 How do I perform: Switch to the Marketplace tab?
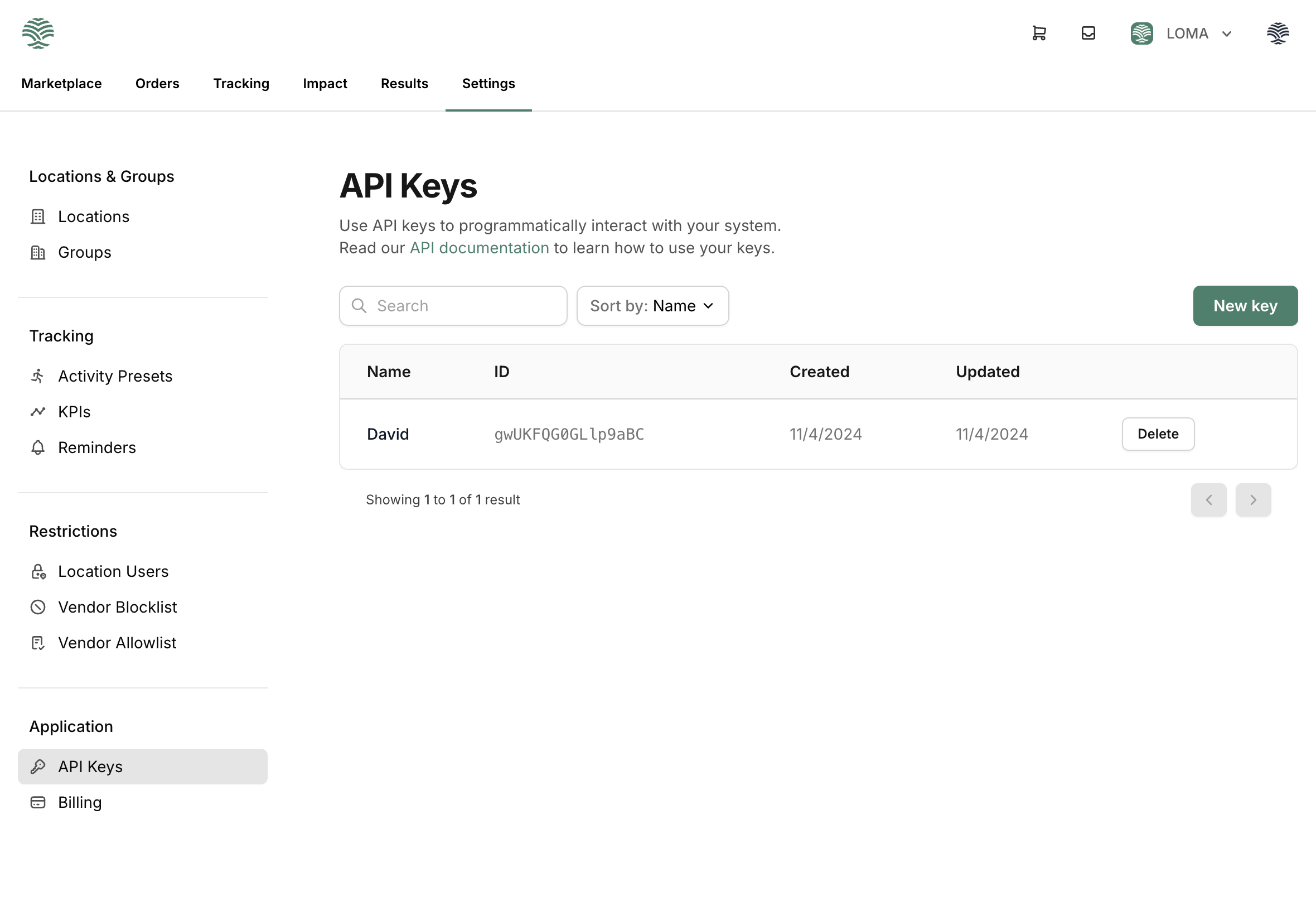61,84
